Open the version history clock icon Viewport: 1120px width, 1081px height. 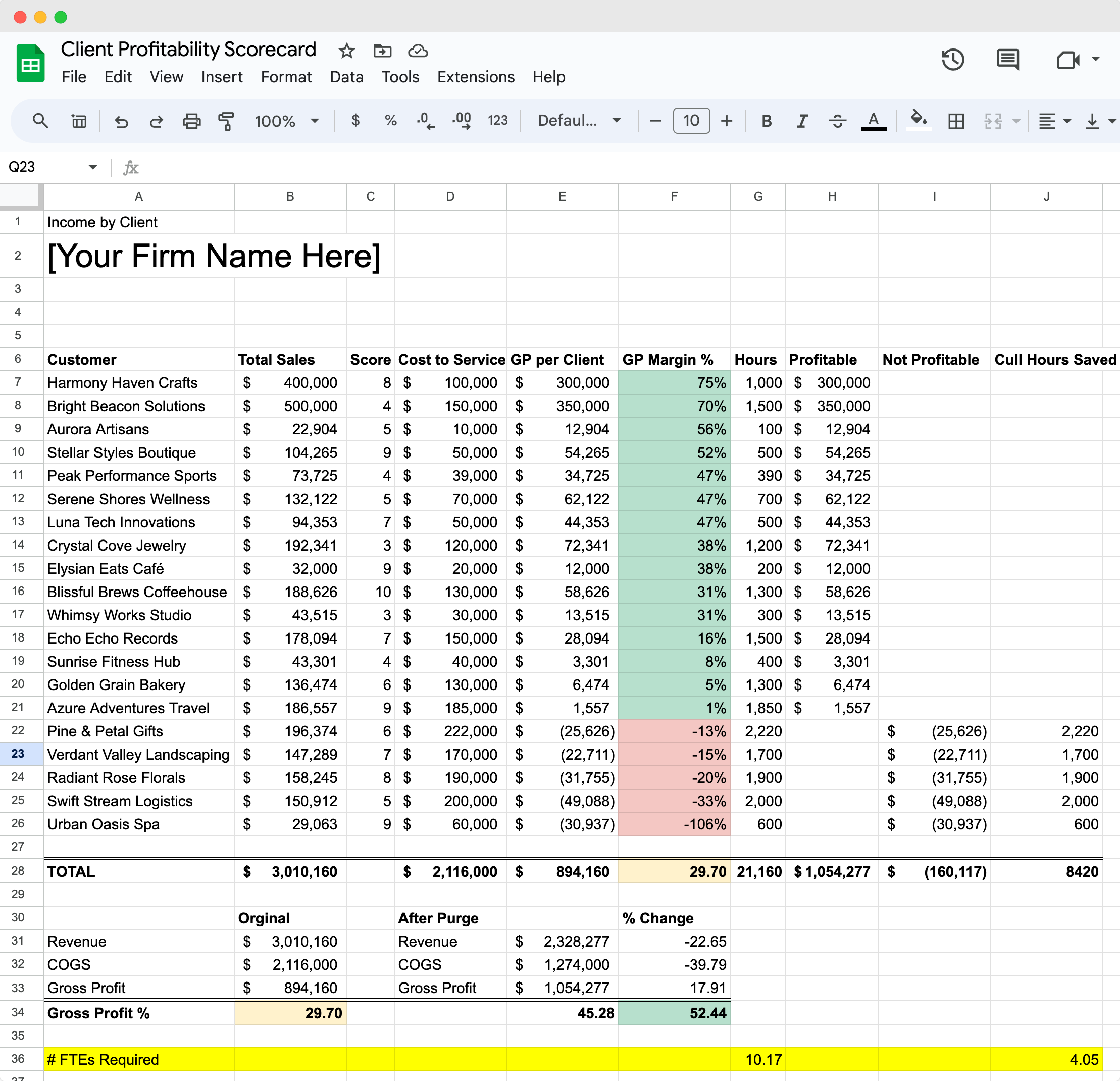[x=952, y=60]
